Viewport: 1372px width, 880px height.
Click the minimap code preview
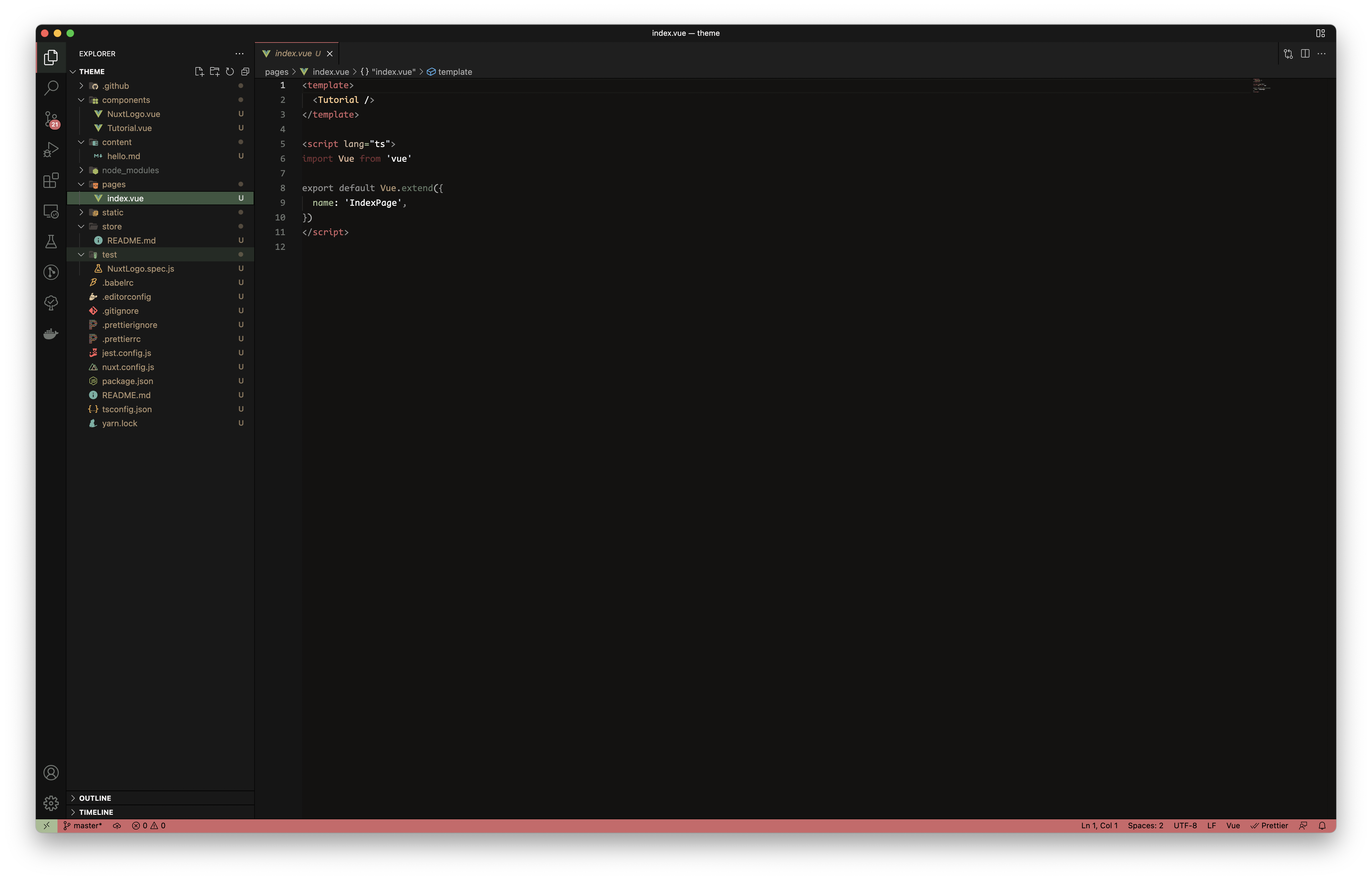point(1261,86)
